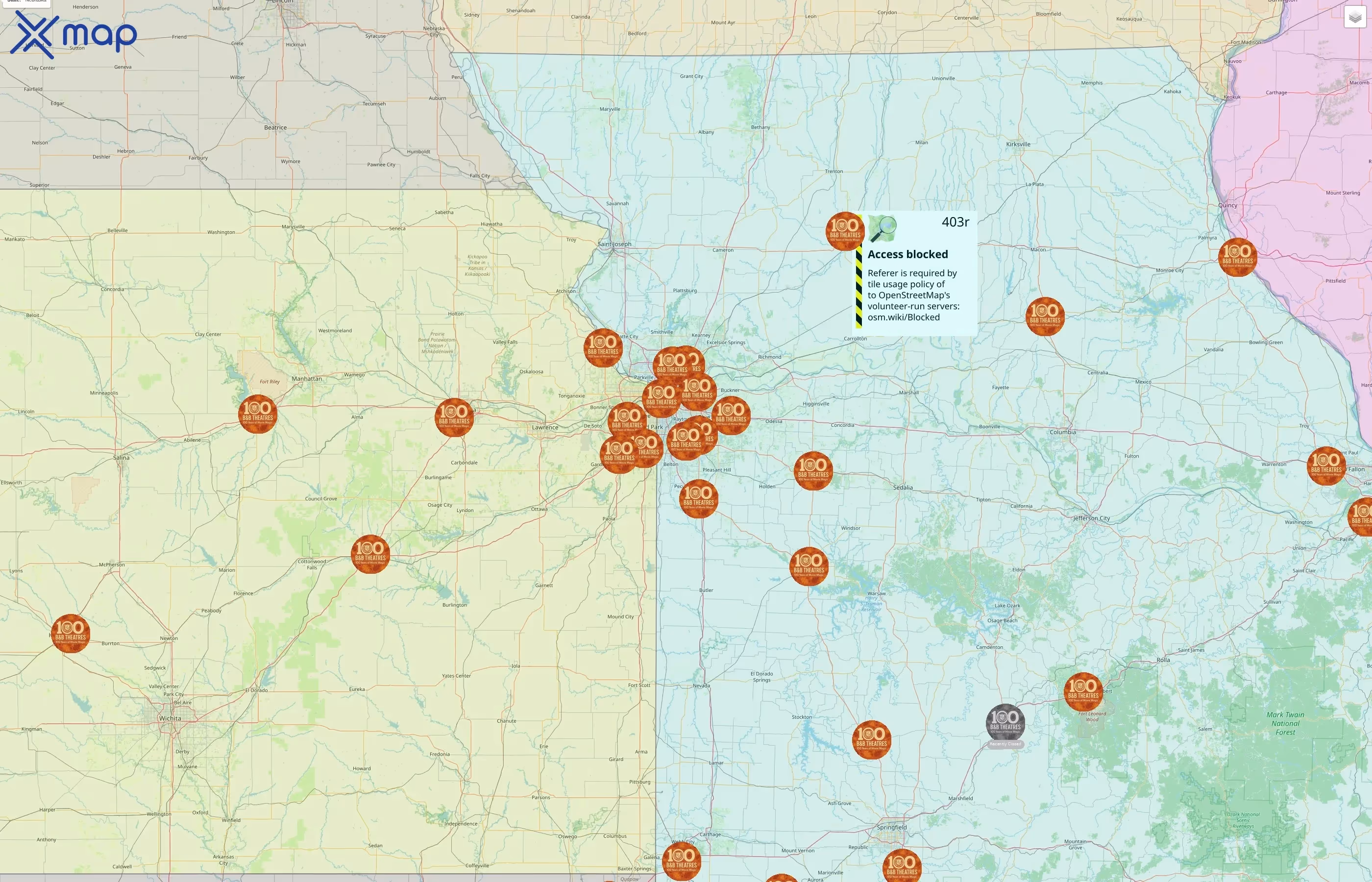Click the magnifier icon on the blocked tile
This screenshot has height=882, width=1372.
pyautogui.click(x=882, y=229)
